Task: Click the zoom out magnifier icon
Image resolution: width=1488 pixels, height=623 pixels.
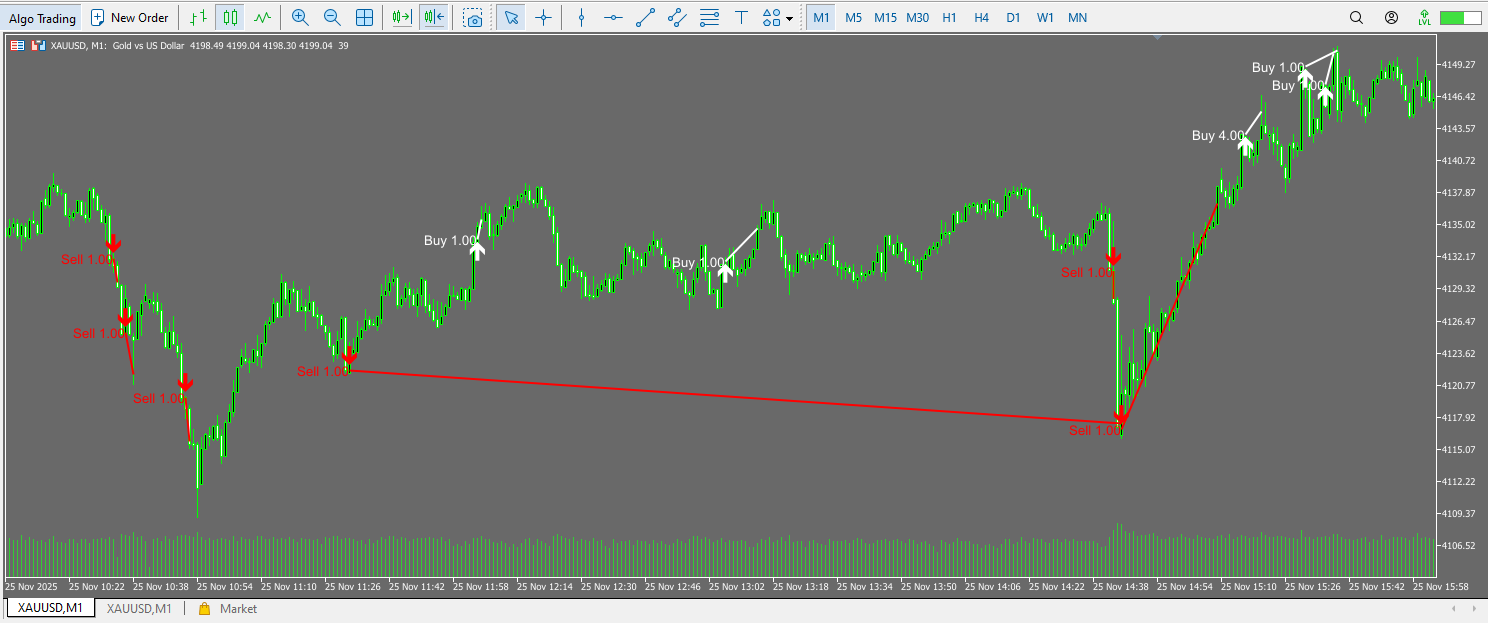Action: pos(332,17)
